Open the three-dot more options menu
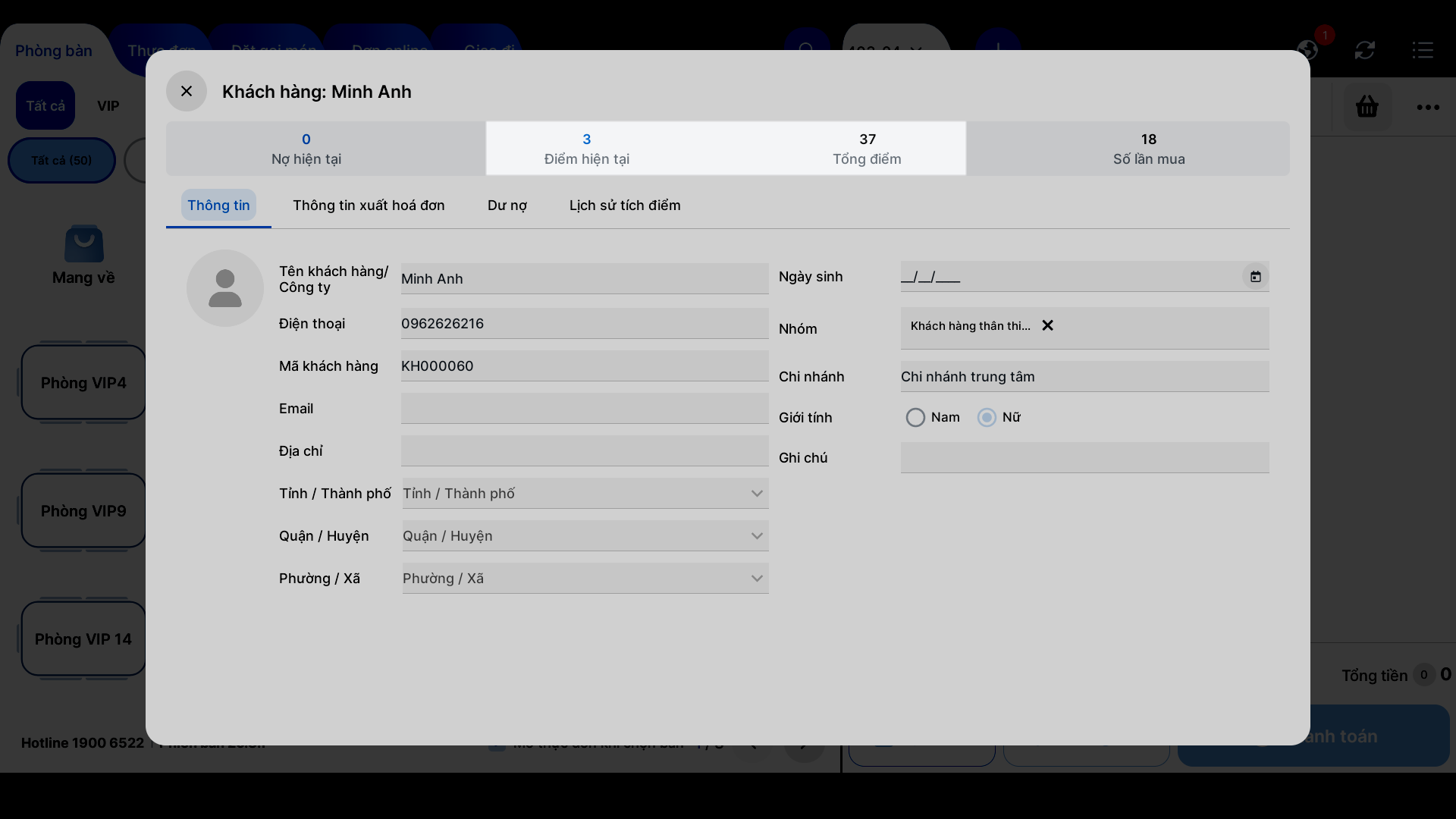The width and height of the screenshot is (1456, 819). [x=1428, y=107]
